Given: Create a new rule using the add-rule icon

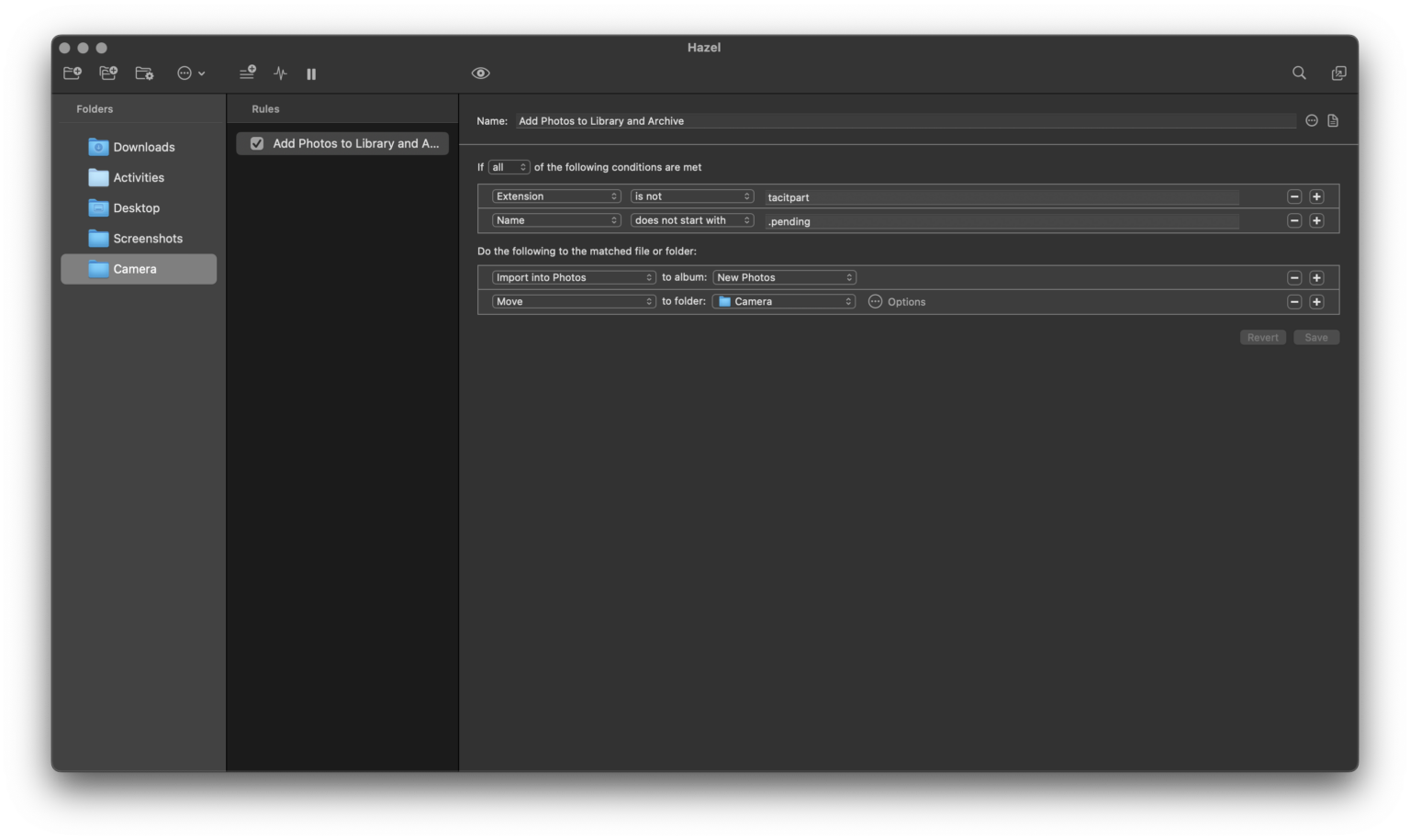Looking at the screenshot, I should pyautogui.click(x=246, y=73).
